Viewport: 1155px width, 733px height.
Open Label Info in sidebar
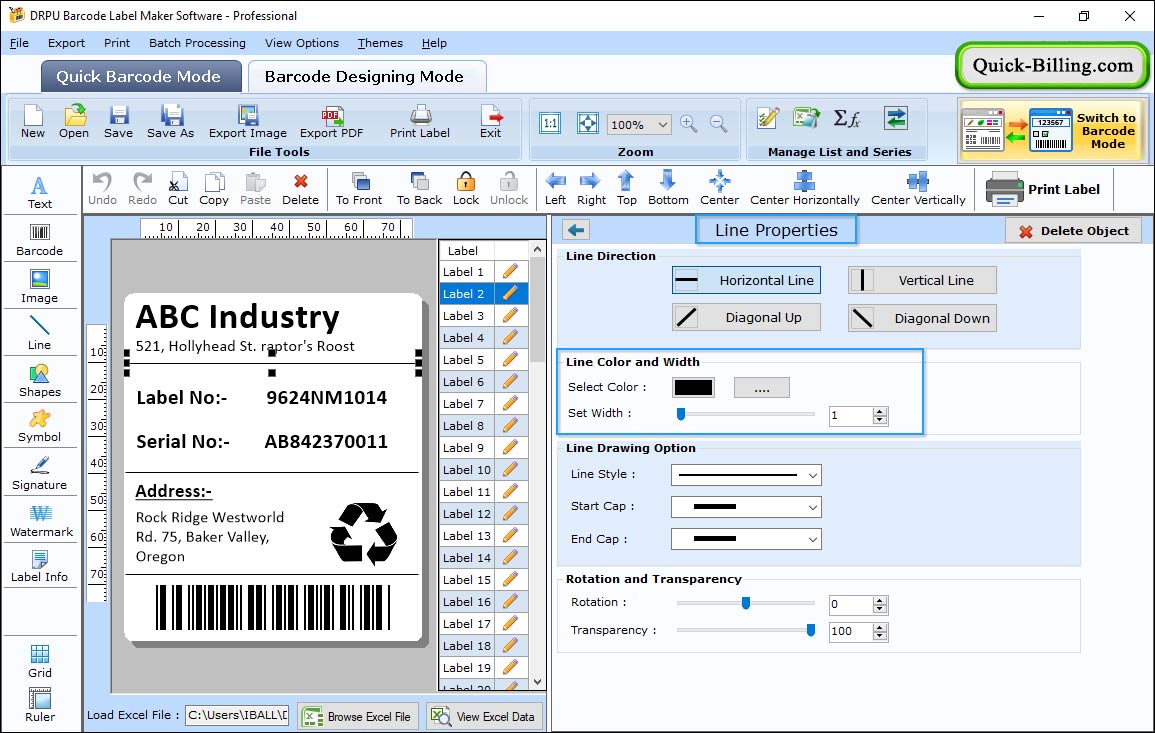[40, 567]
